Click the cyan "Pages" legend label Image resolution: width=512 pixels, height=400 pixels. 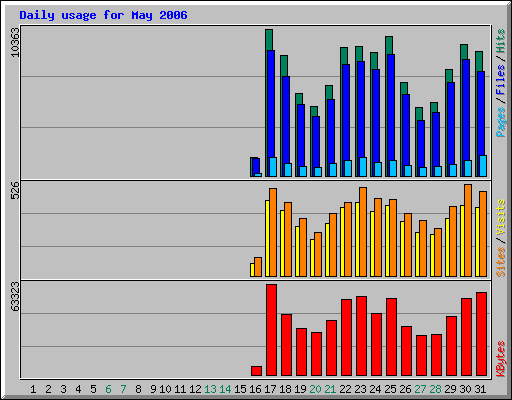[x=500, y=122]
